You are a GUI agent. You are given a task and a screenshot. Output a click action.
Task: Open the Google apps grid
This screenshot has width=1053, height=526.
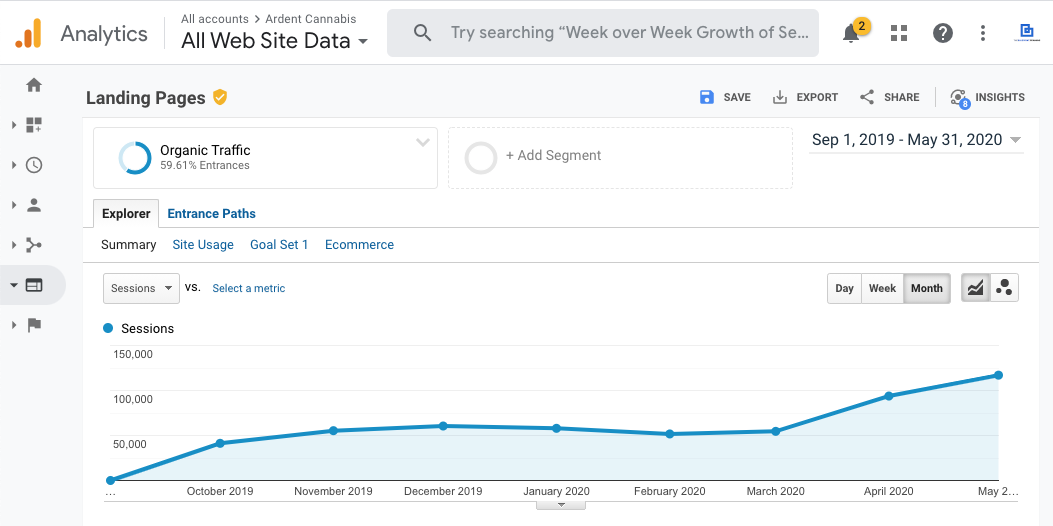point(899,33)
